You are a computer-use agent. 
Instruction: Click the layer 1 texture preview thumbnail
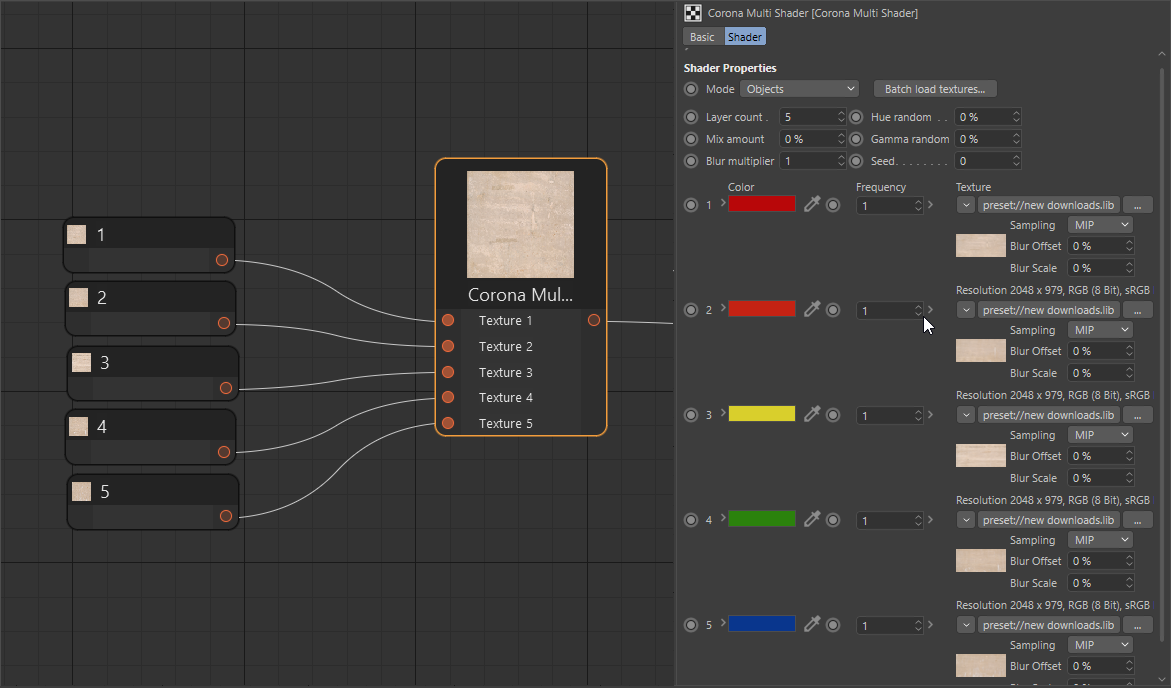point(981,245)
